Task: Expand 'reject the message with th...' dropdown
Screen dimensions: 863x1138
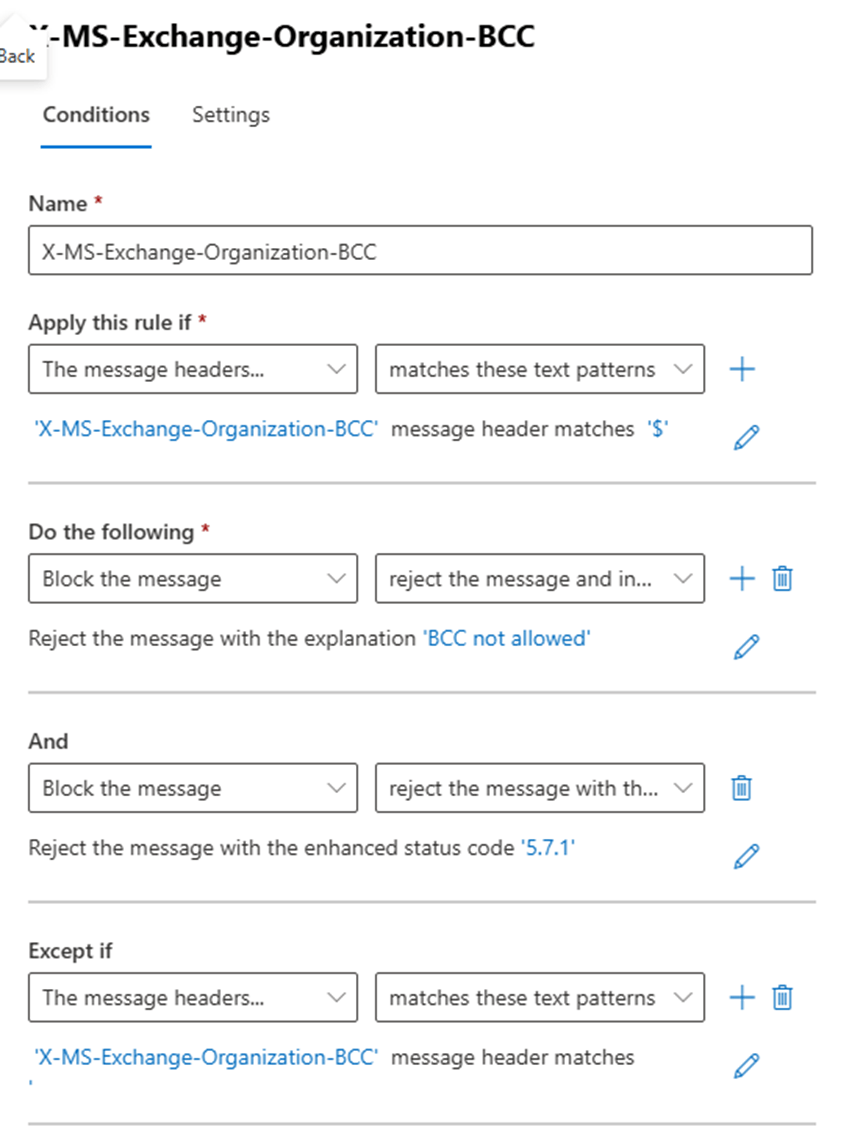Action: coord(539,788)
